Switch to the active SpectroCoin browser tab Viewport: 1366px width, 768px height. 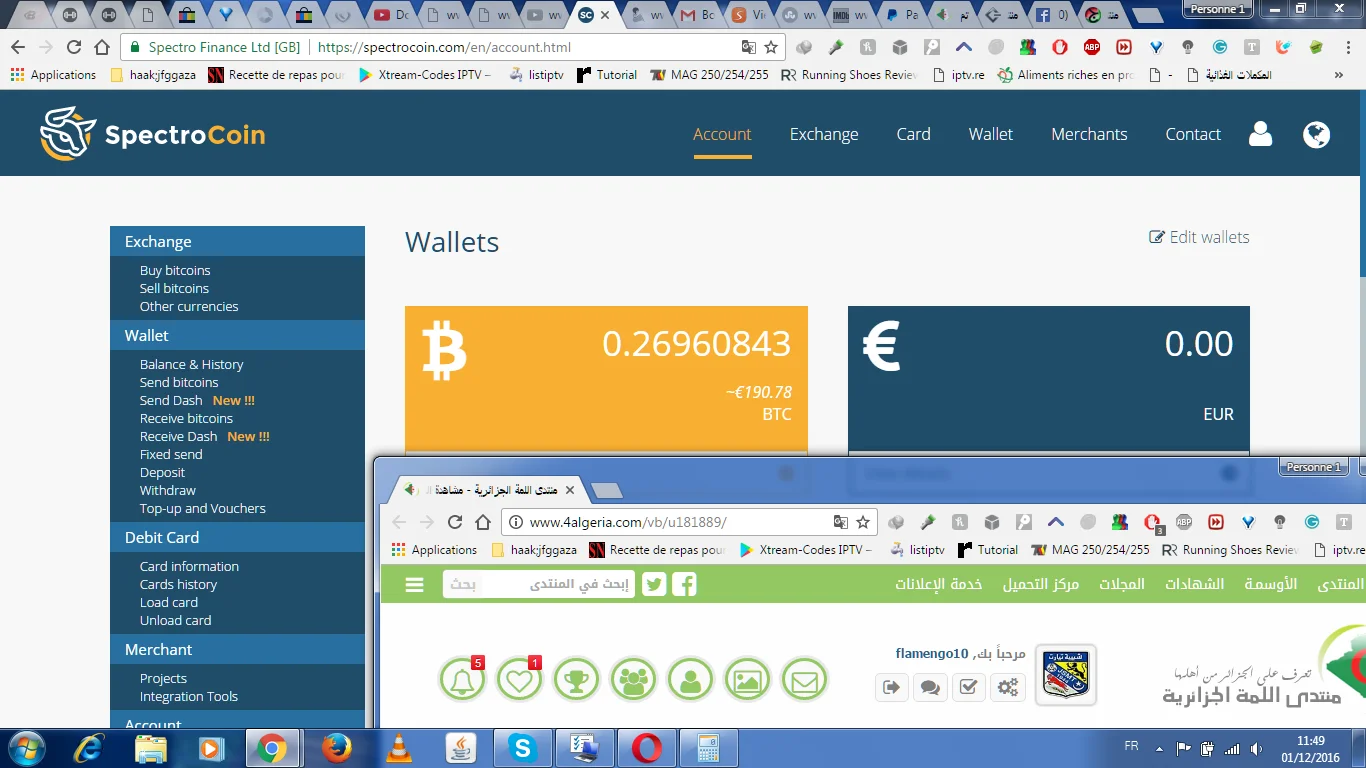point(594,15)
